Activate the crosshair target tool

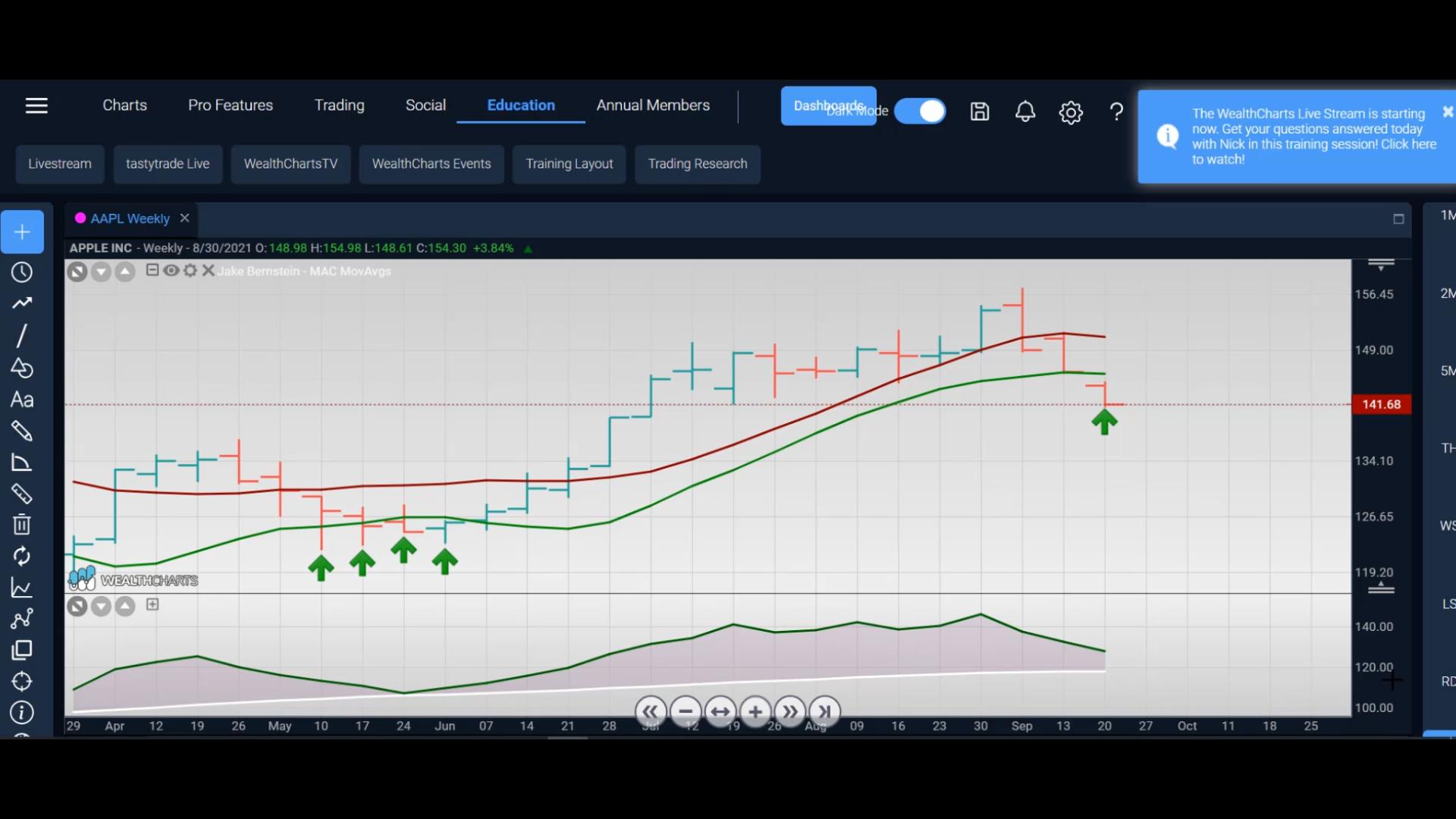22,681
